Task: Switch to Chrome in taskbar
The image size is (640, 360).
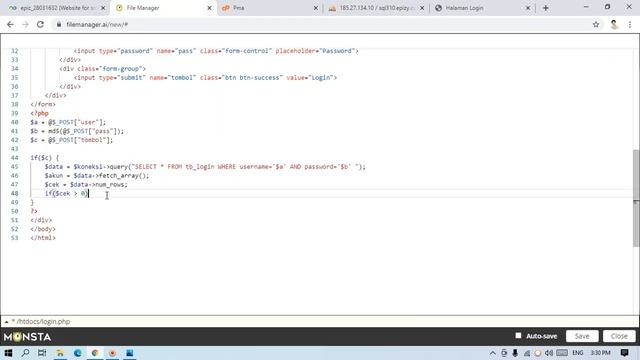Action: [95, 353]
